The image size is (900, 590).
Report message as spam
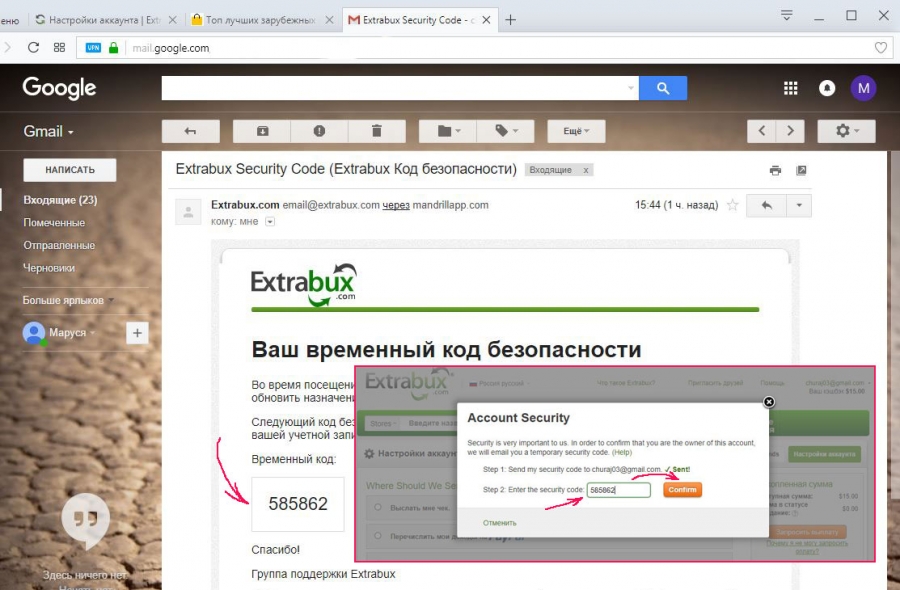[319, 131]
